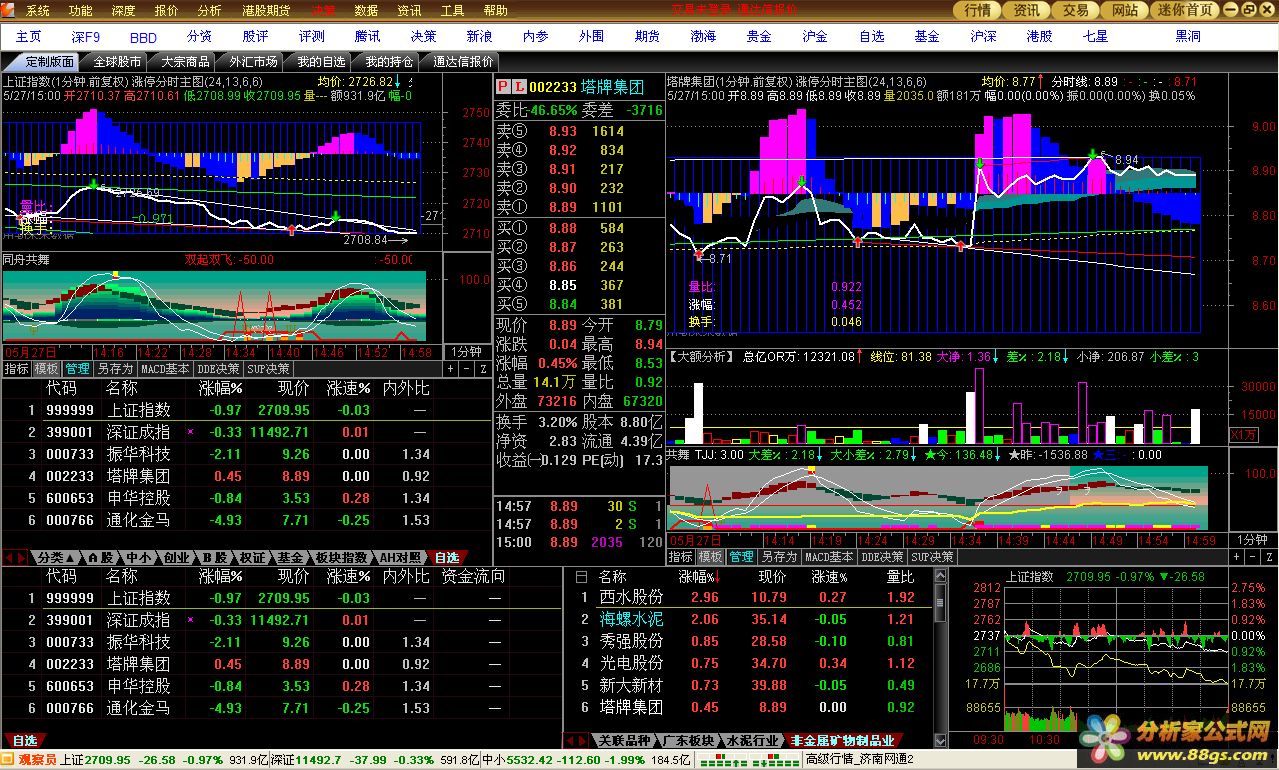Image resolution: width=1279 pixels, height=770 pixels.
Task: Click DDE决策 under right chart
Action: (882, 557)
